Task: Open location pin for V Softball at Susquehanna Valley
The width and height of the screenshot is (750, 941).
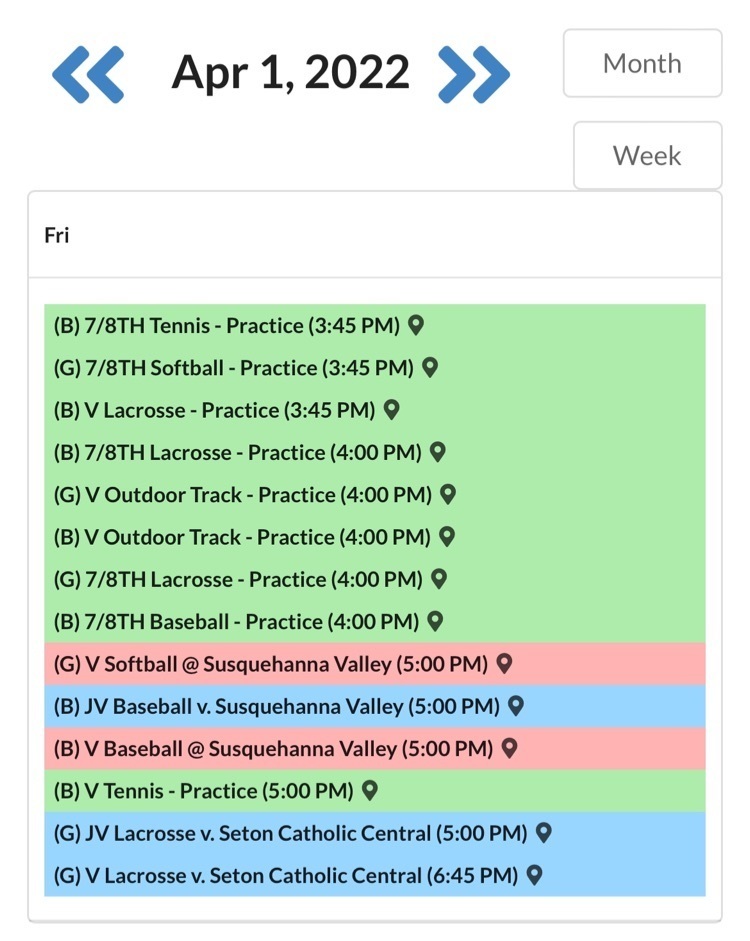Action: tap(503, 663)
